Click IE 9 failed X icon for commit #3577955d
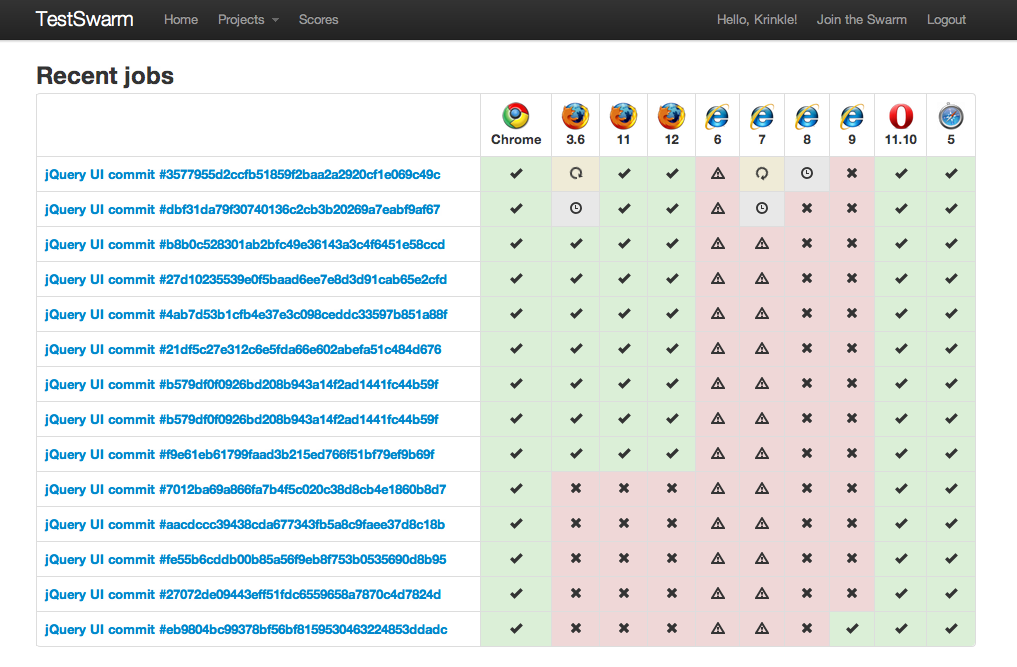This screenshot has width=1017, height=667. [852, 173]
